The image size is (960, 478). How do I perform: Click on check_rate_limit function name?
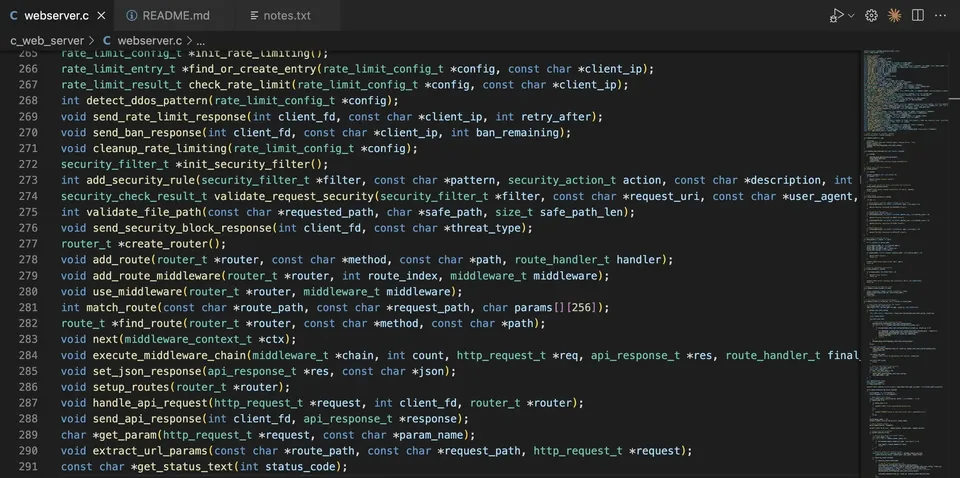click(239, 84)
